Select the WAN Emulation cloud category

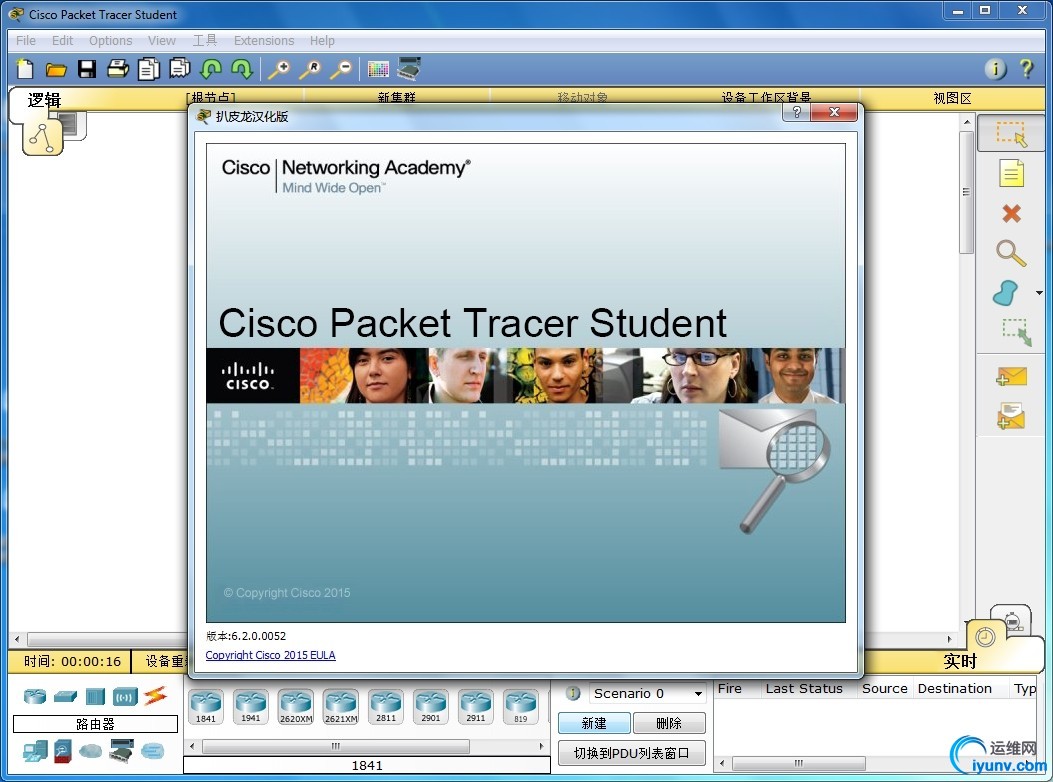coord(91,750)
